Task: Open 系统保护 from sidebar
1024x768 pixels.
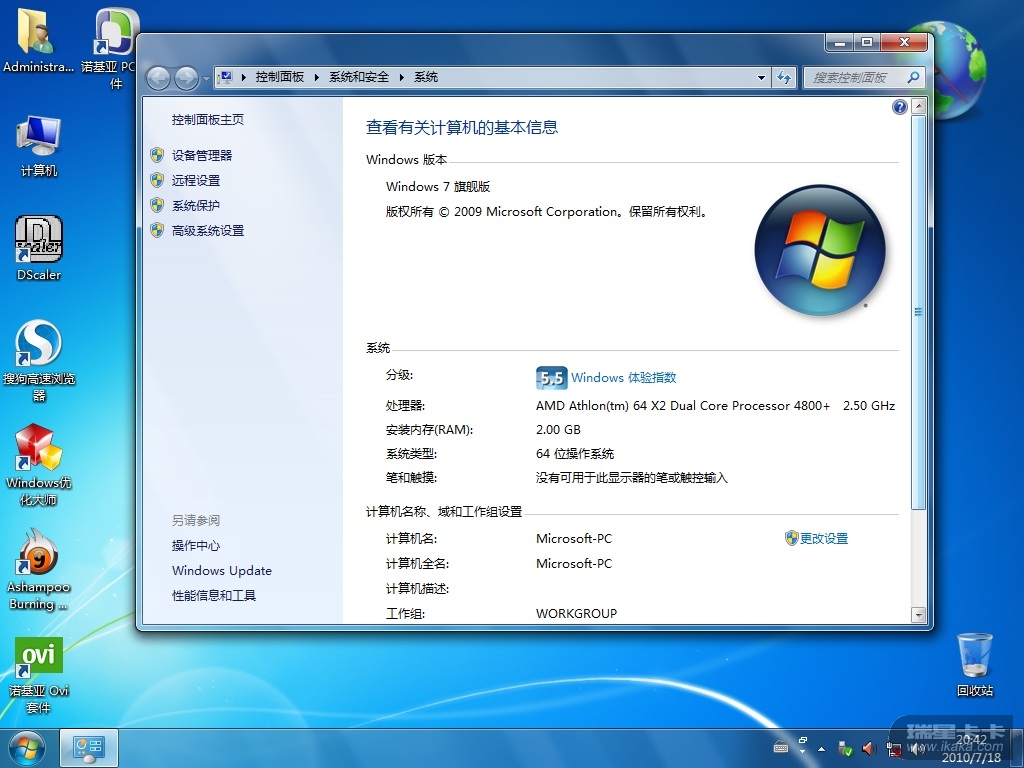Action: [x=196, y=206]
